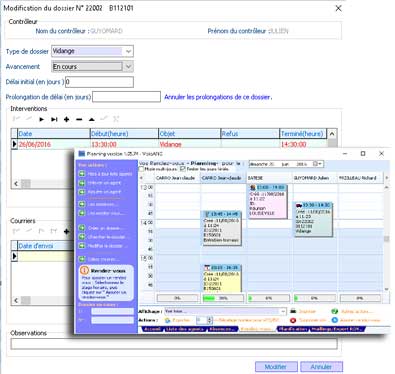This screenshot has width=395, height=374.
Task: Click the Prolongation de délai input field
Action: coord(126,97)
